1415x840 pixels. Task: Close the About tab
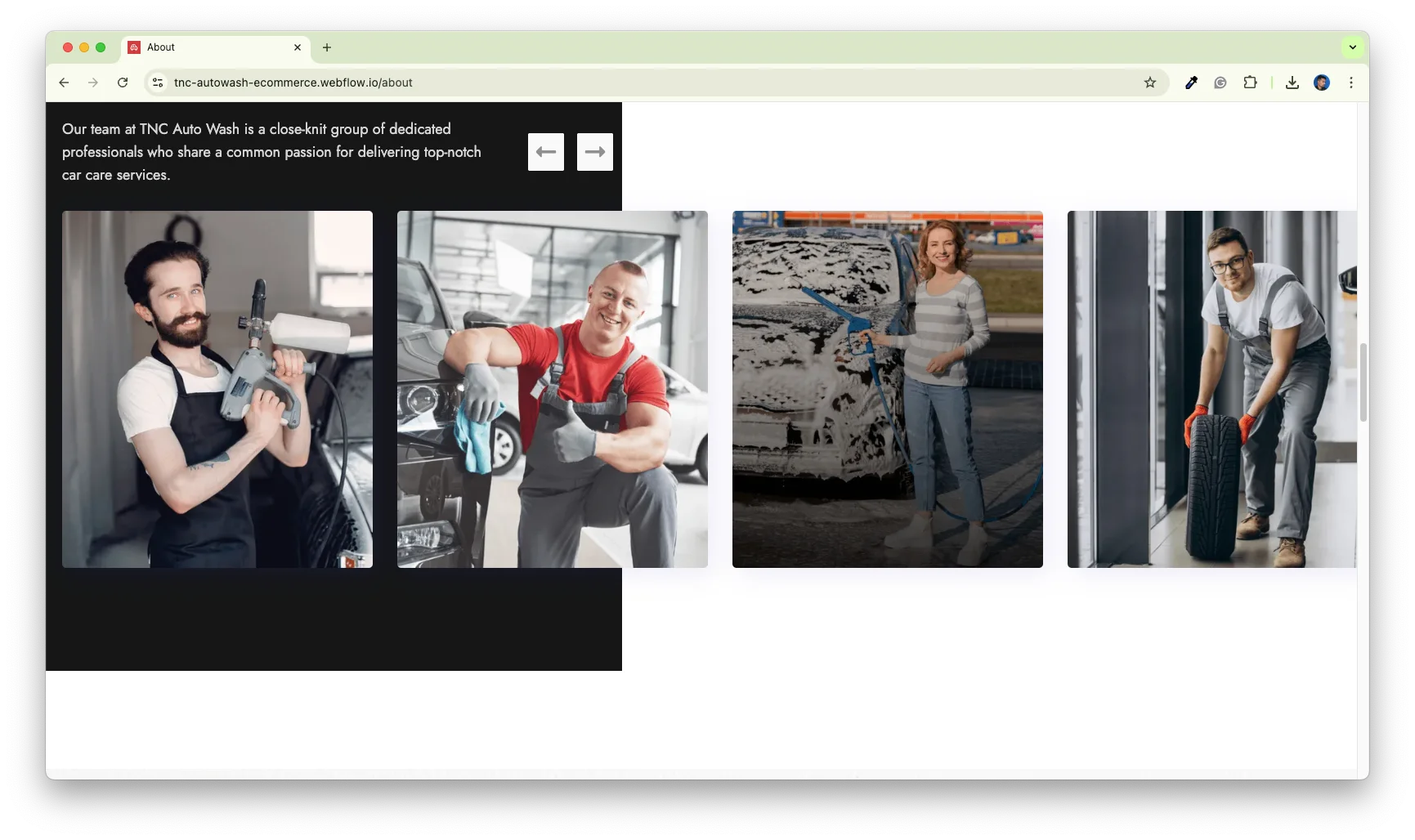point(298,47)
